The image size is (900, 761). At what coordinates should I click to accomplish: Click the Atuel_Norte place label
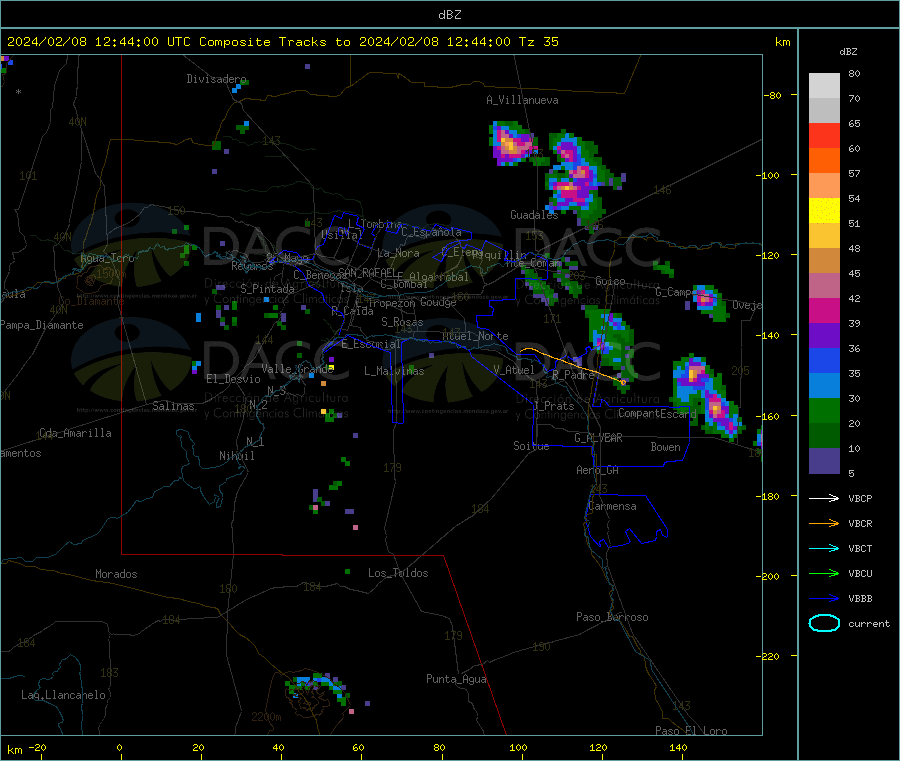point(475,336)
